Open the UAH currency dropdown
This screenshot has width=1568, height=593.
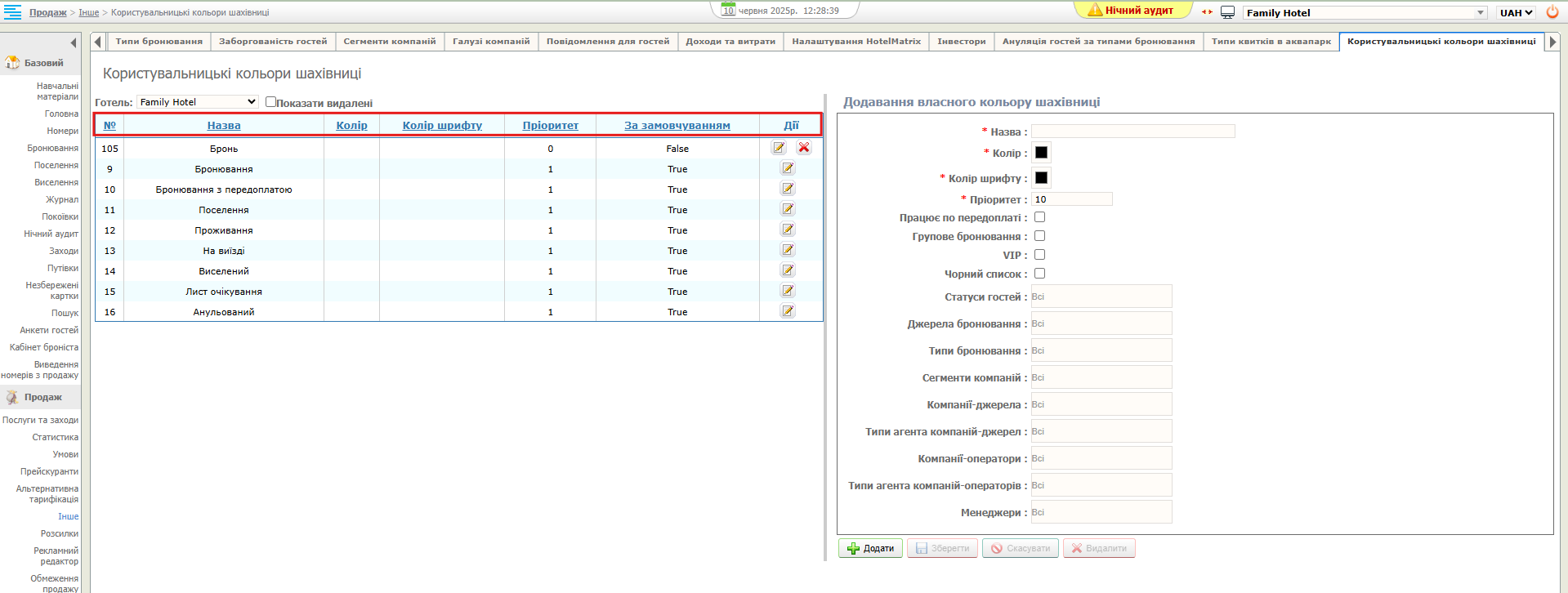(x=1516, y=12)
